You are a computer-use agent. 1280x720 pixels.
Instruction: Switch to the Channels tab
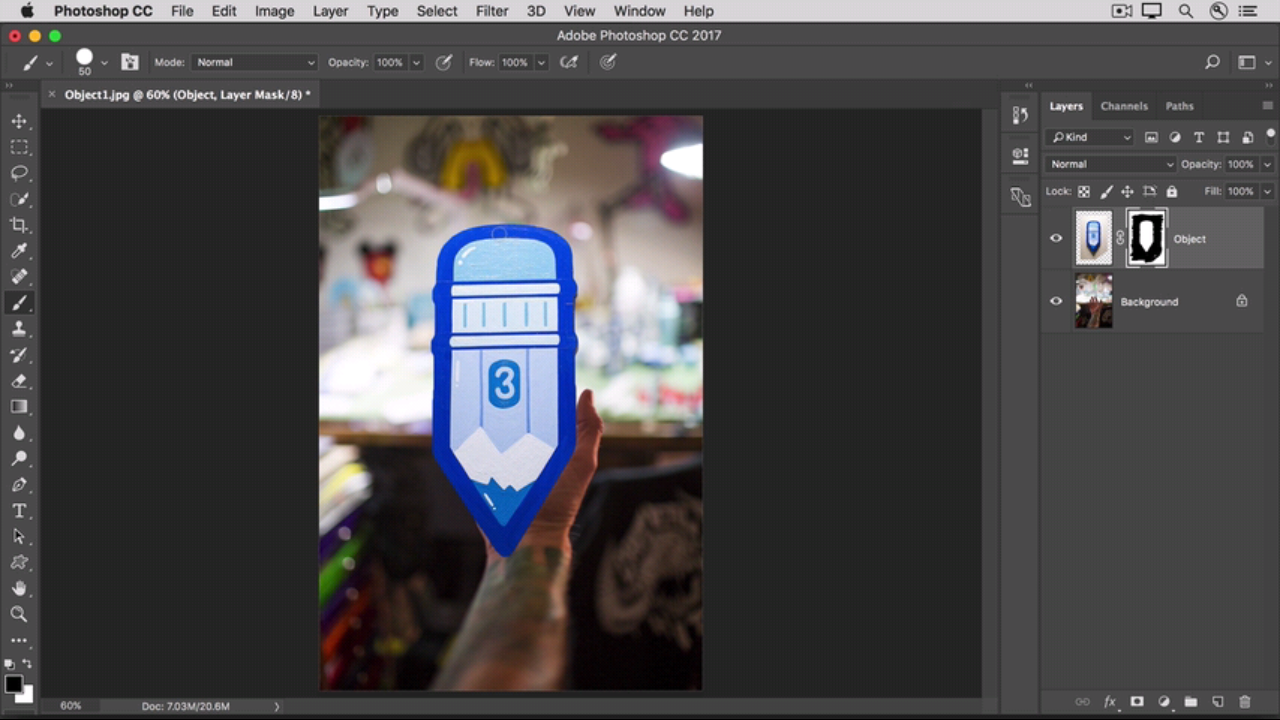point(1124,106)
